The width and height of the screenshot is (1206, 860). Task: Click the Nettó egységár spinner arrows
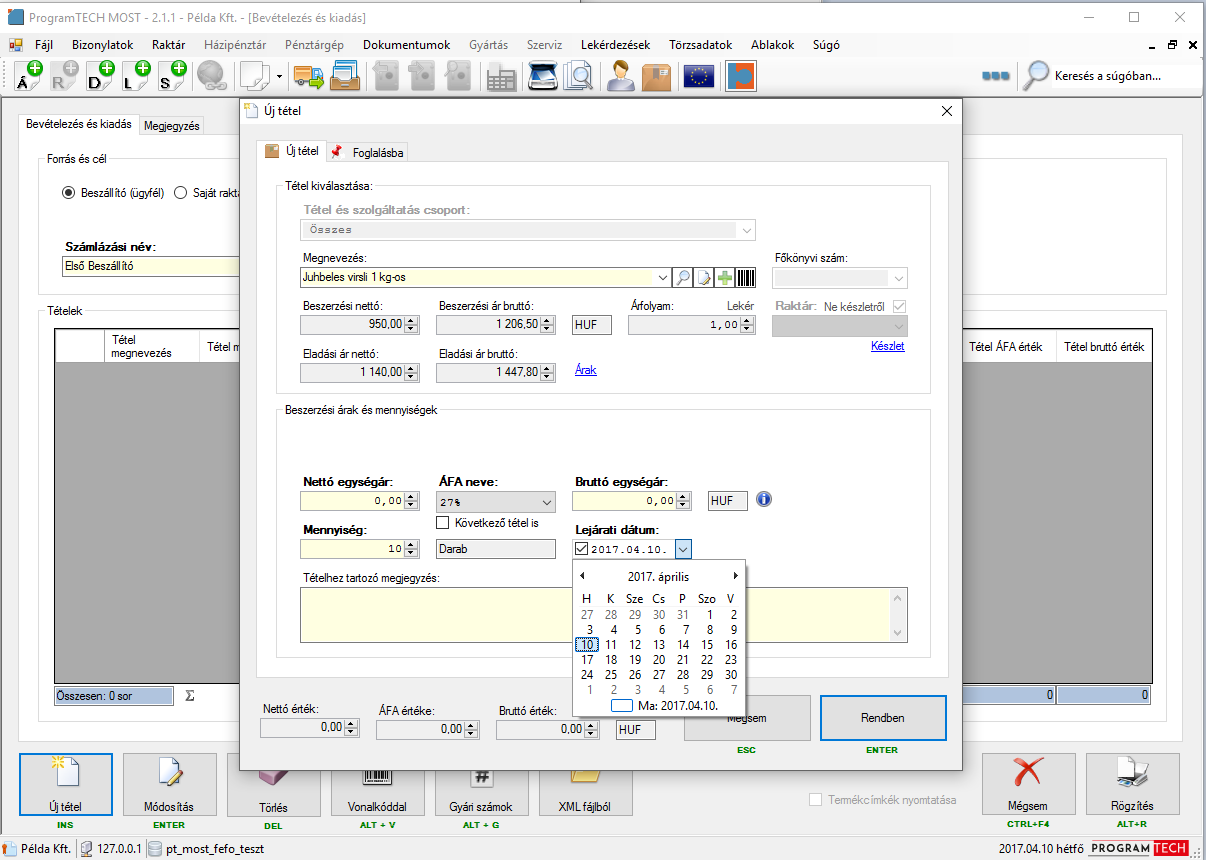[x=412, y=501]
